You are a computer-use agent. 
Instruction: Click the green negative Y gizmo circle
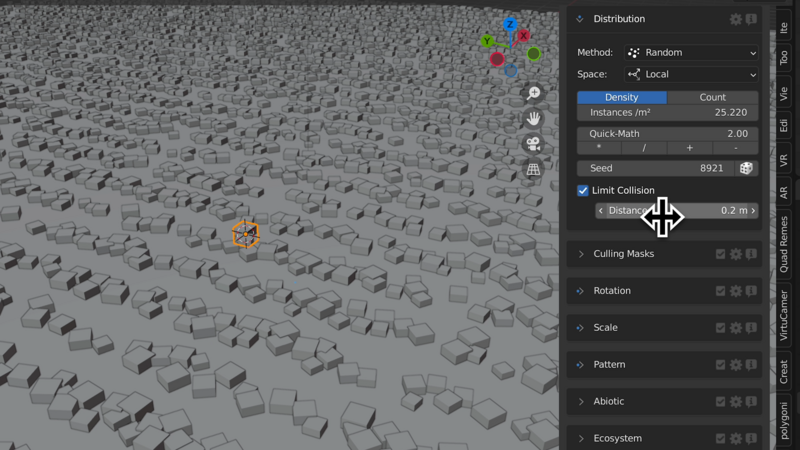coord(534,54)
